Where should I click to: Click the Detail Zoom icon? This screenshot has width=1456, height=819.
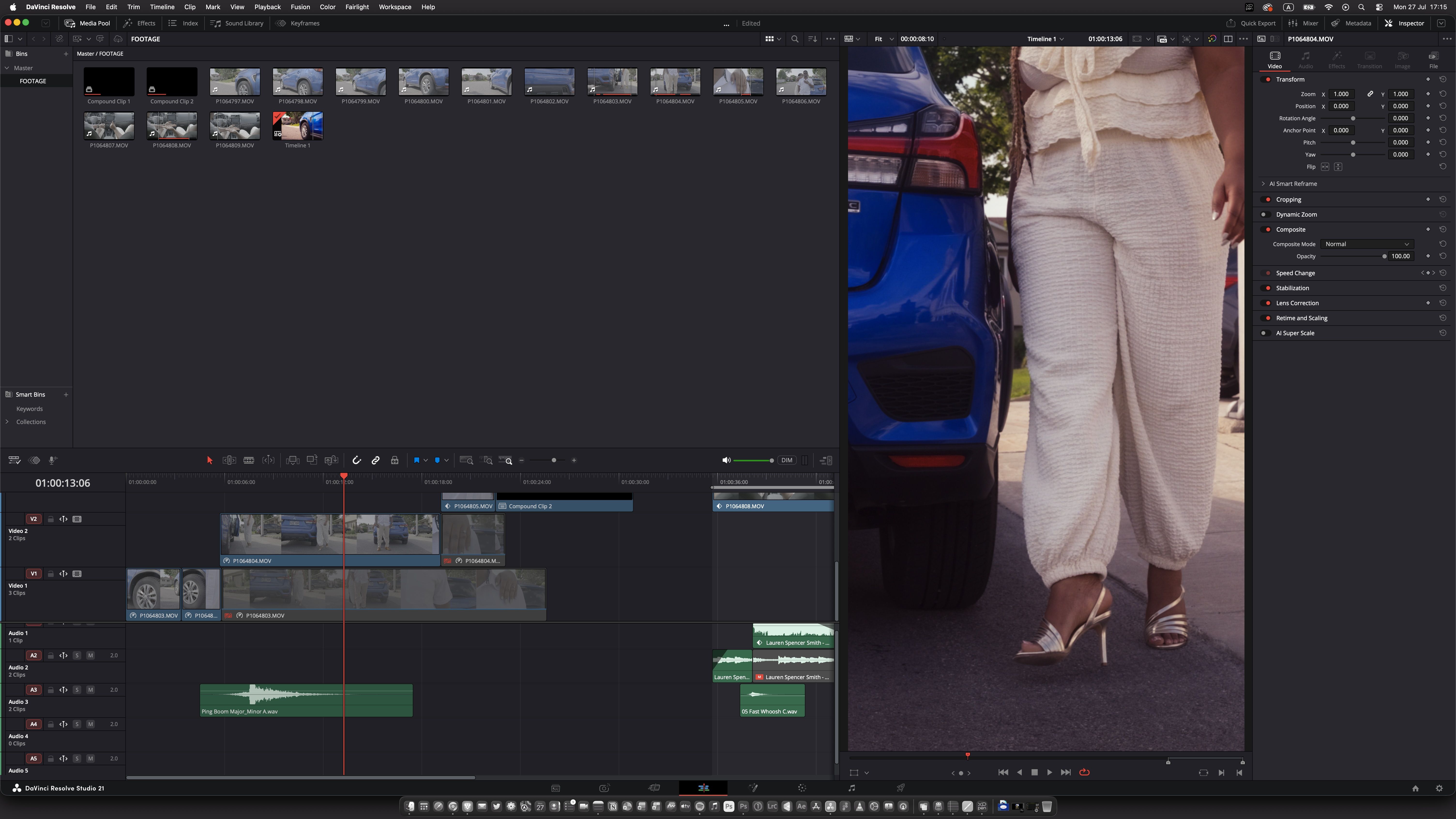coord(486,461)
